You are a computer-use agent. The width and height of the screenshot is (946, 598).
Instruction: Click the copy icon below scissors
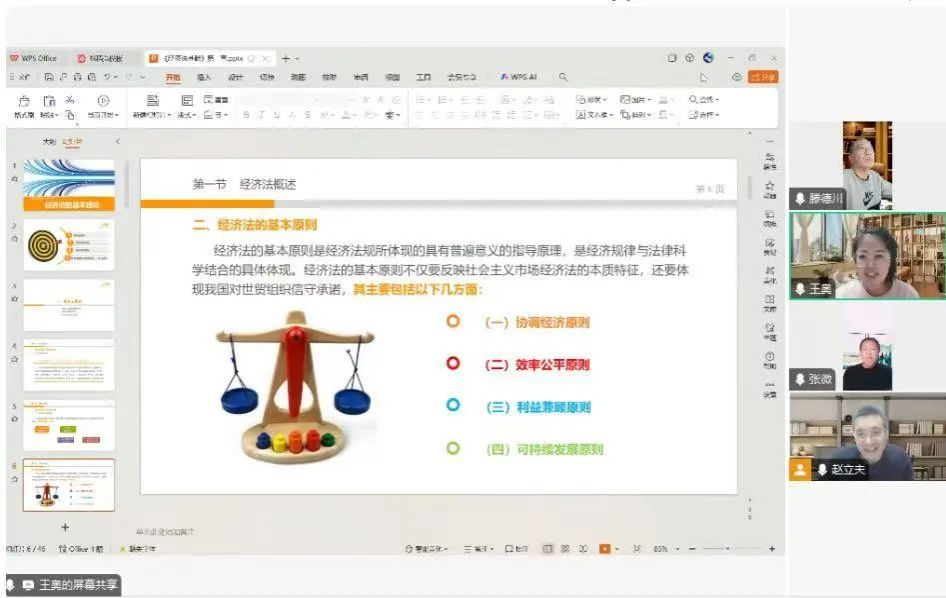(70, 115)
